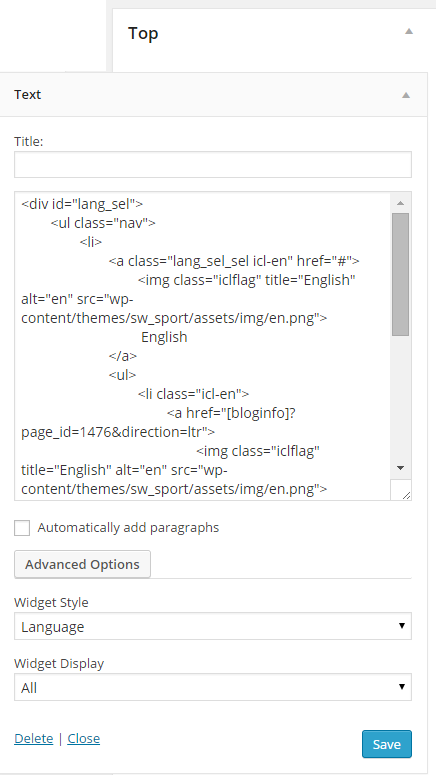The height and width of the screenshot is (775, 436).
Task: Open the Widget Style dropdown
Action: (213, 627)
